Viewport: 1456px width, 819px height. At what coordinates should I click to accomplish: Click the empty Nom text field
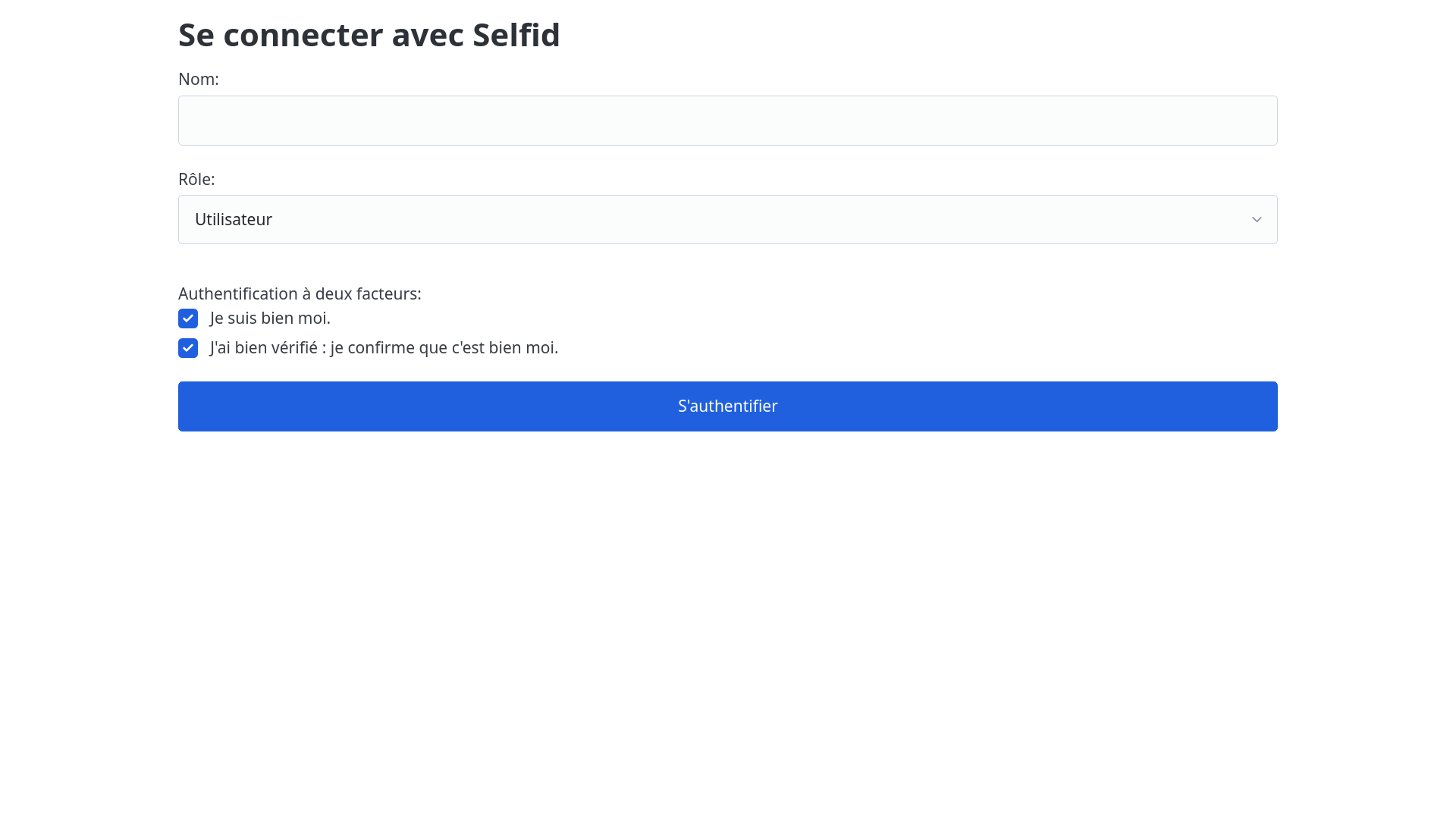(x=727, y=121)
